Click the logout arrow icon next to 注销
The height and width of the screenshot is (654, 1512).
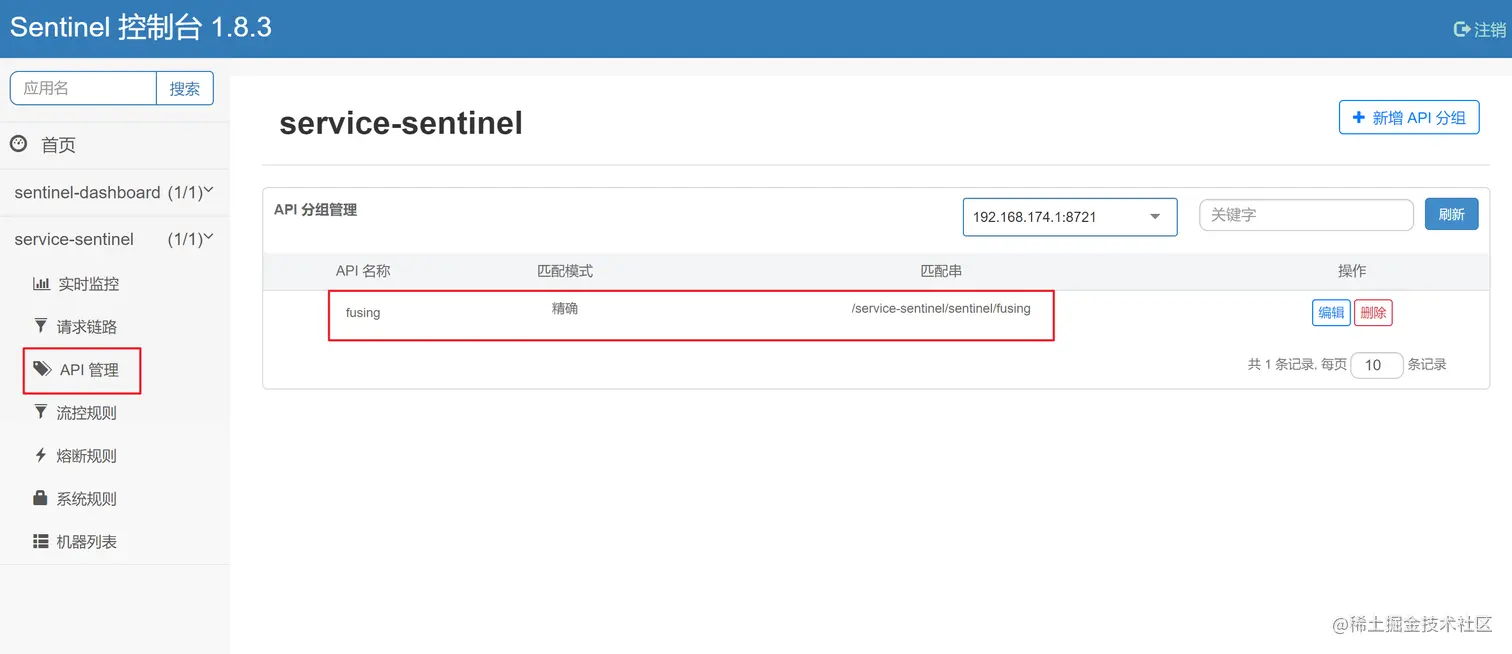point(1461,30)
